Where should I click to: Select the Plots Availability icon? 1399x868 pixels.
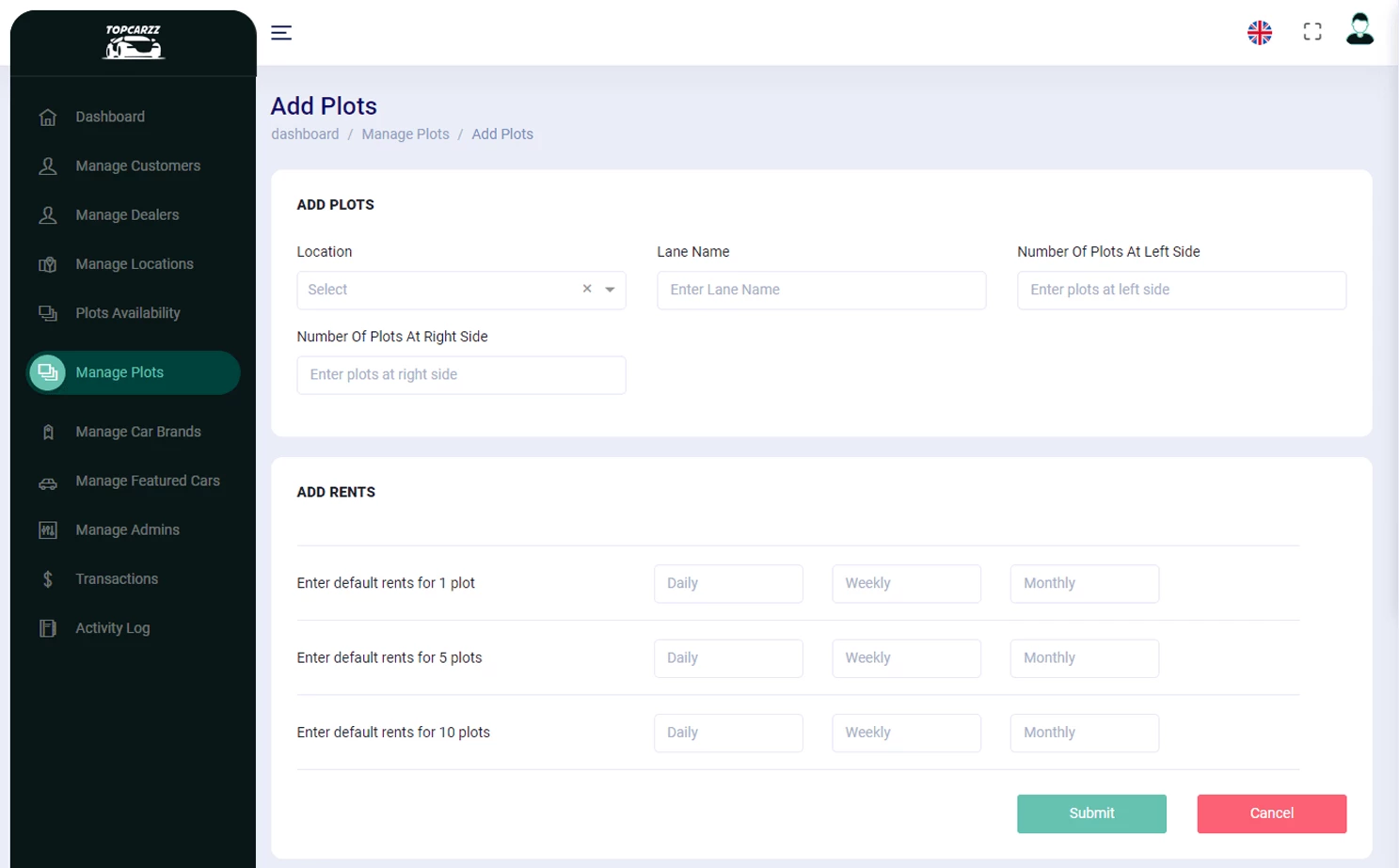click(x=47, y=312)
